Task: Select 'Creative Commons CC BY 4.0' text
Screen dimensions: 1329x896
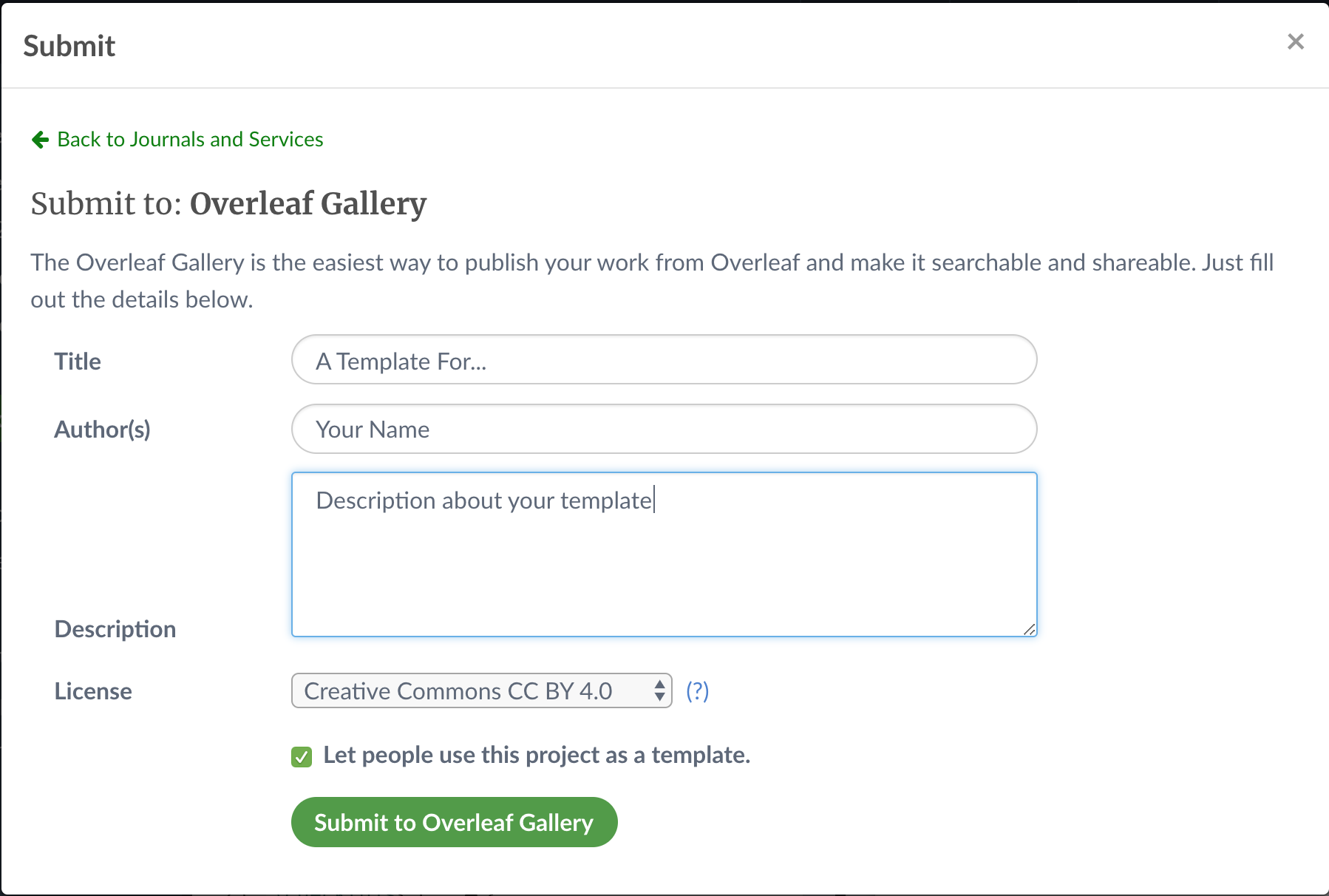Action: pos(458,690)
